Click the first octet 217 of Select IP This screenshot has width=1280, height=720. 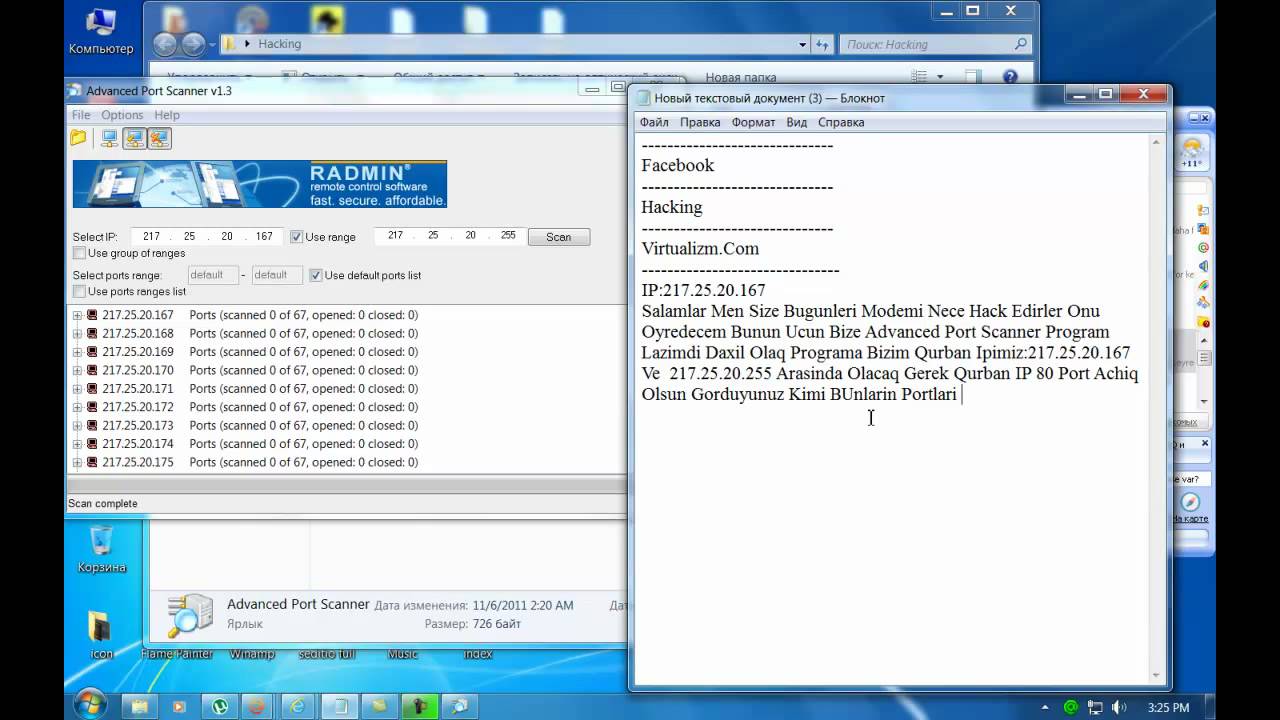click(x=151, y=237)
